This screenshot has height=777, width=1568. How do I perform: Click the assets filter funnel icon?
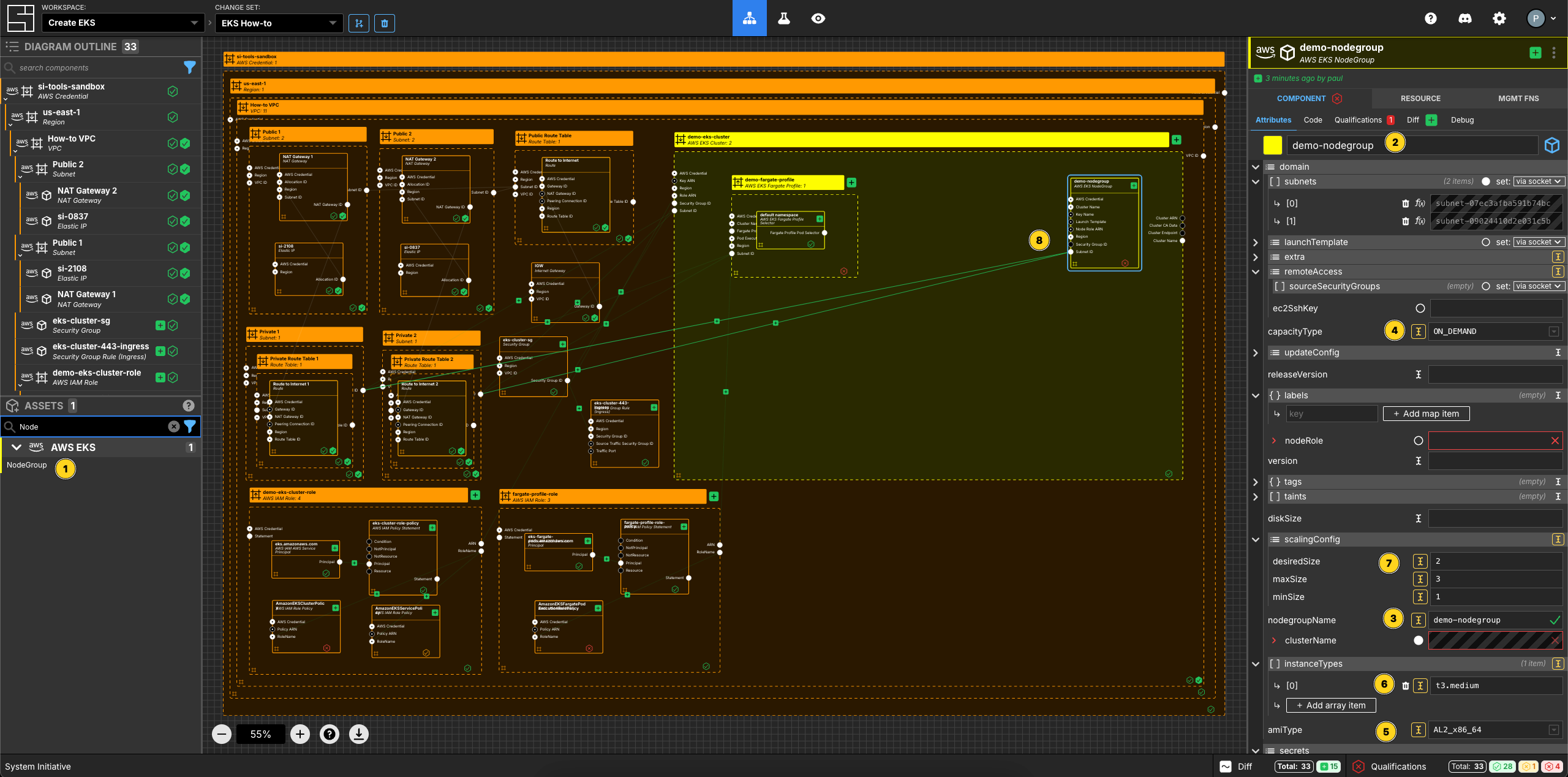(190, 426)
